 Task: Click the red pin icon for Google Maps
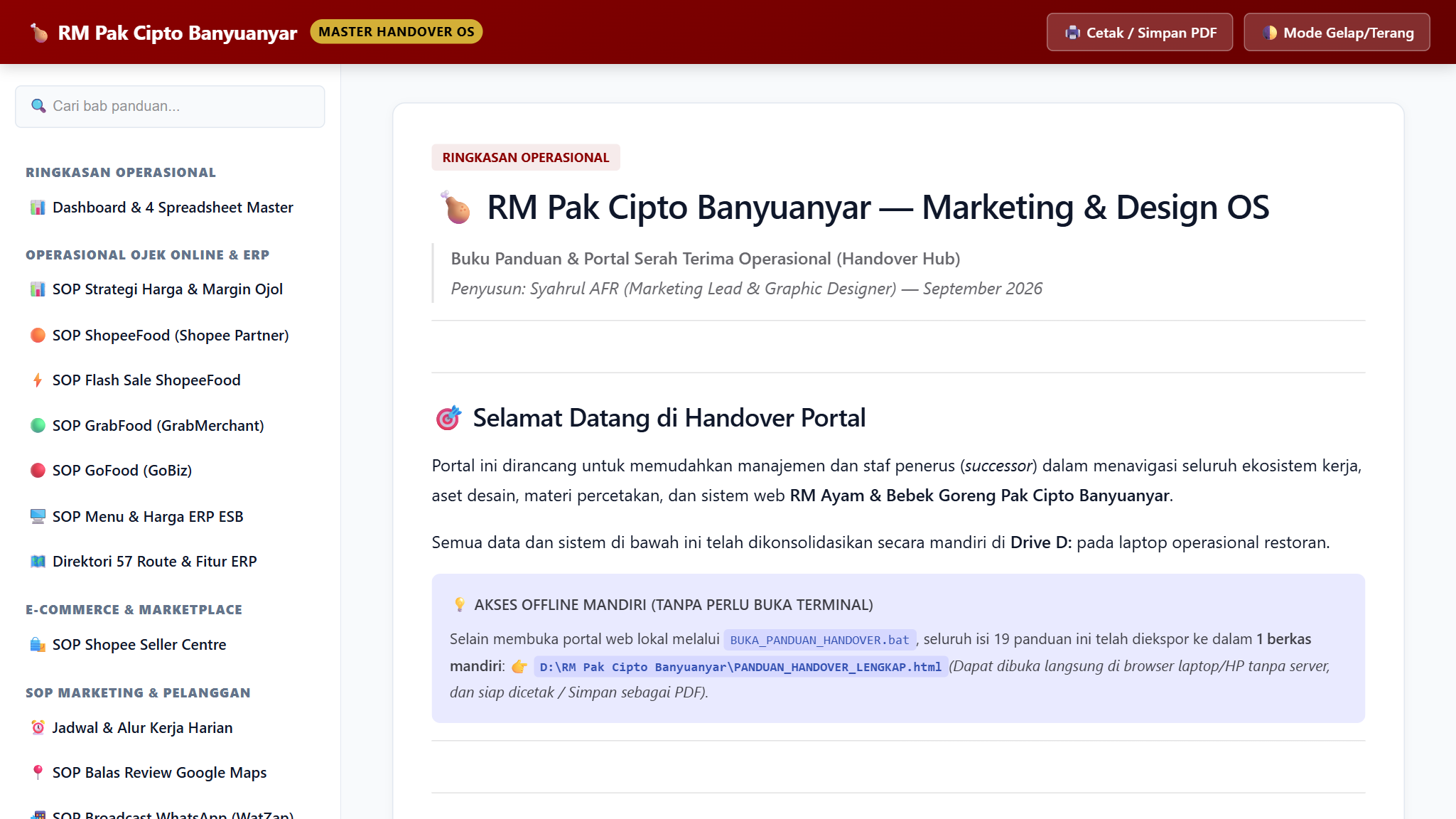pyautogui.click(x=38, y=773)
